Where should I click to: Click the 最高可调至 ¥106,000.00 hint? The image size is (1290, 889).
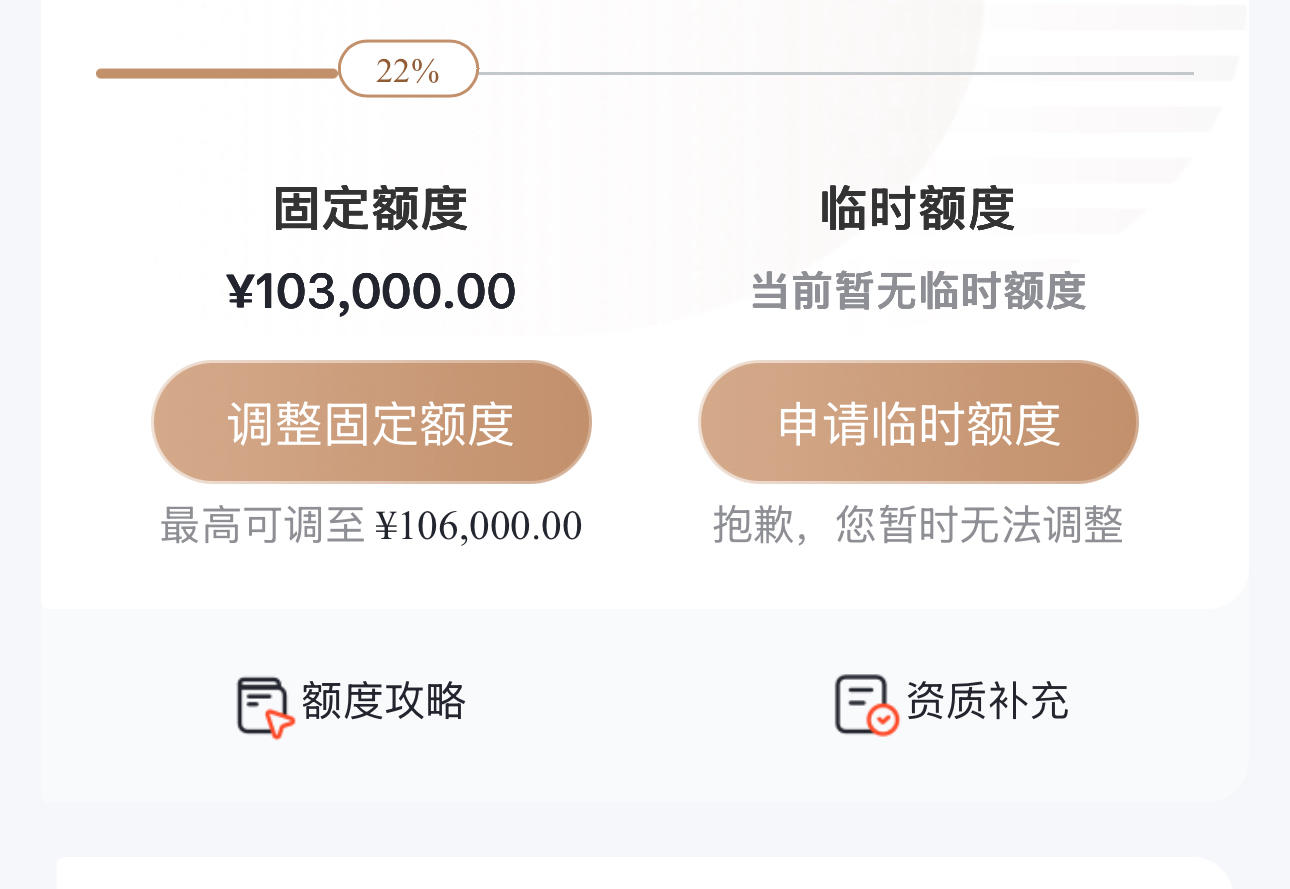371,525
